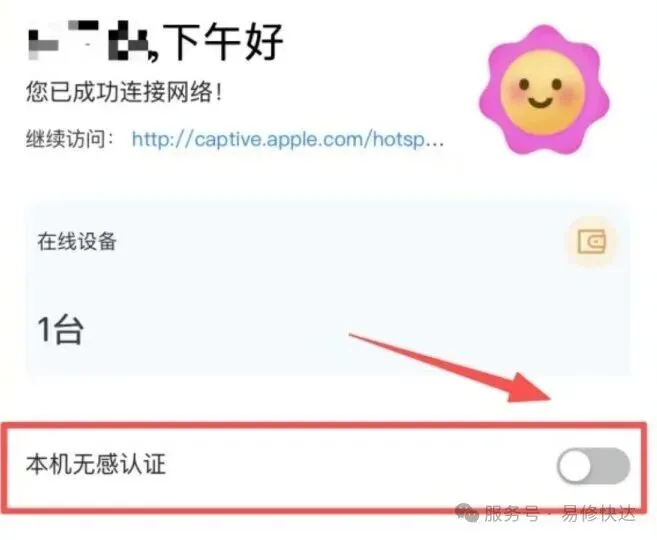Tap the 继续访问 label
The width and height of the screenshot is (657, 540).
(x=69, y=139)
